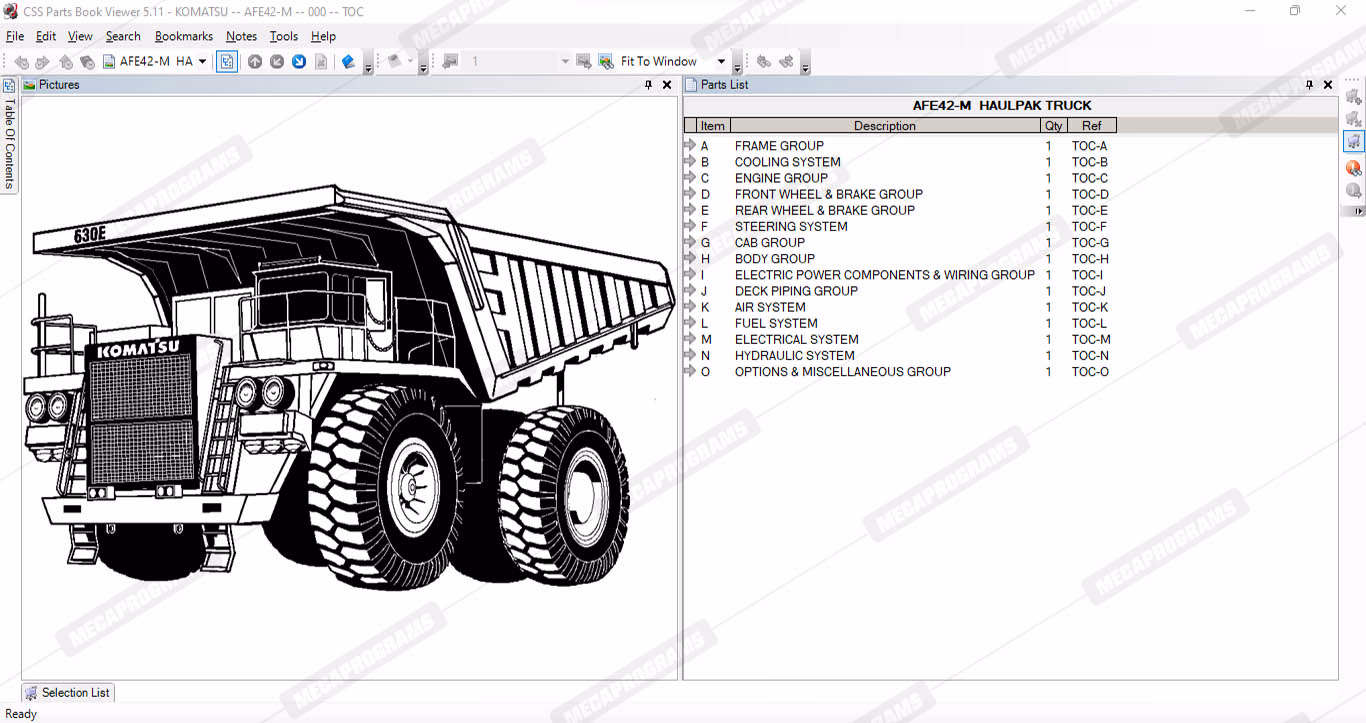Screen dimensions: 1366x723
Task: Expand the right sidebar toolbar overflow arrow
Action: [x=1357, y=211]
